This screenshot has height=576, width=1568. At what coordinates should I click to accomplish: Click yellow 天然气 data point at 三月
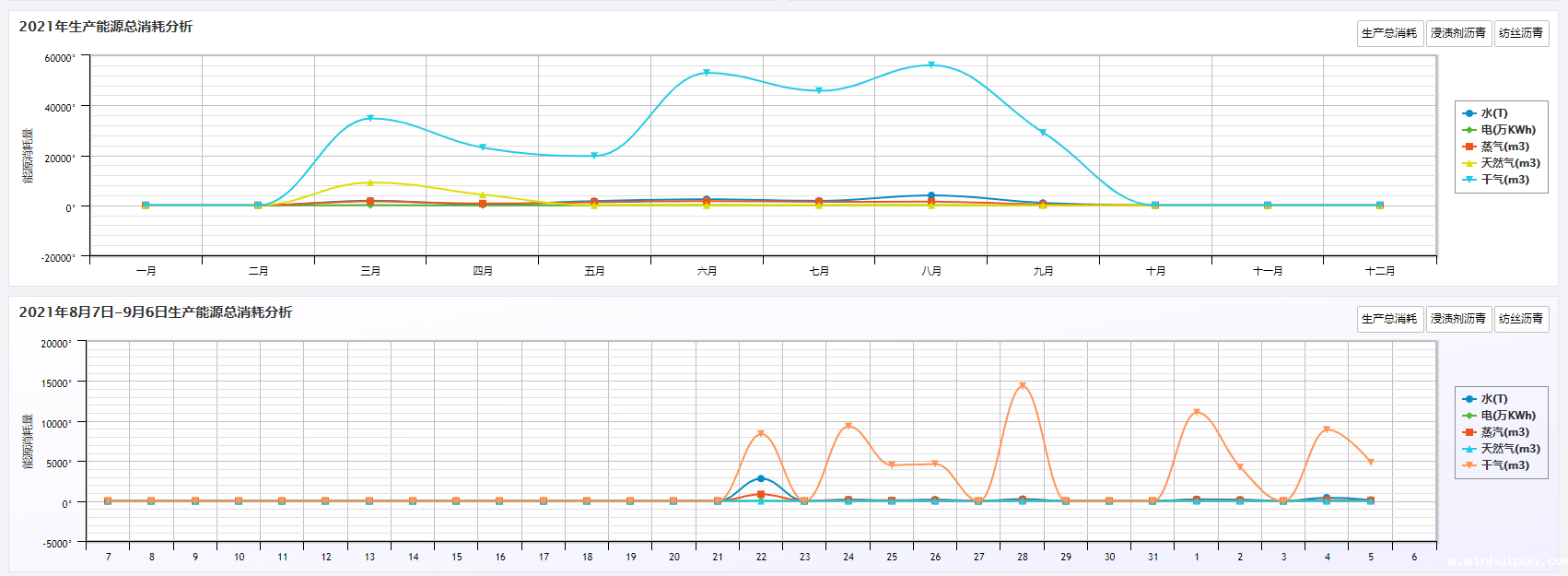click(370, 182)
